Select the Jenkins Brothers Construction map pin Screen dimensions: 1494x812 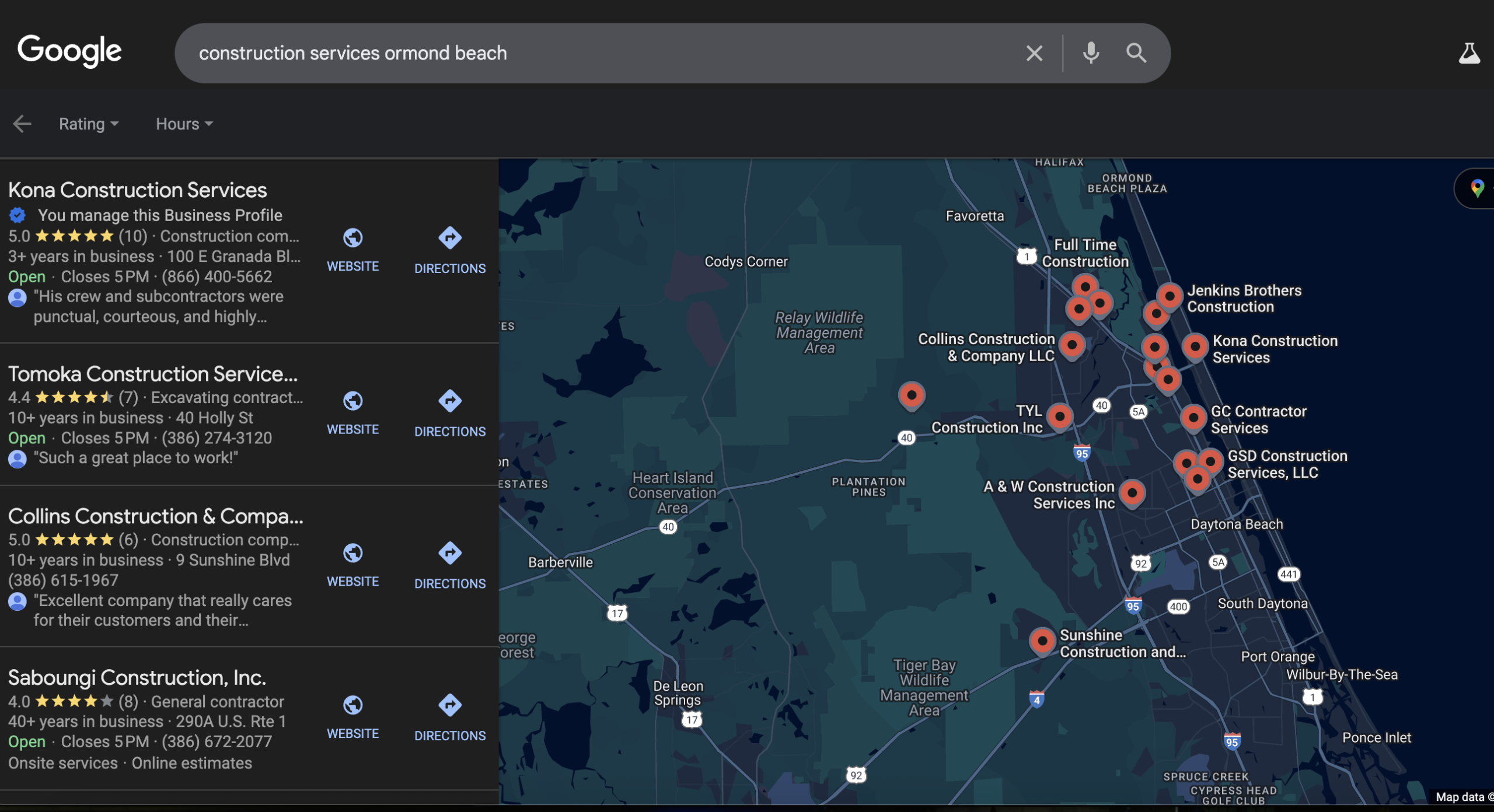[1170, 297]
